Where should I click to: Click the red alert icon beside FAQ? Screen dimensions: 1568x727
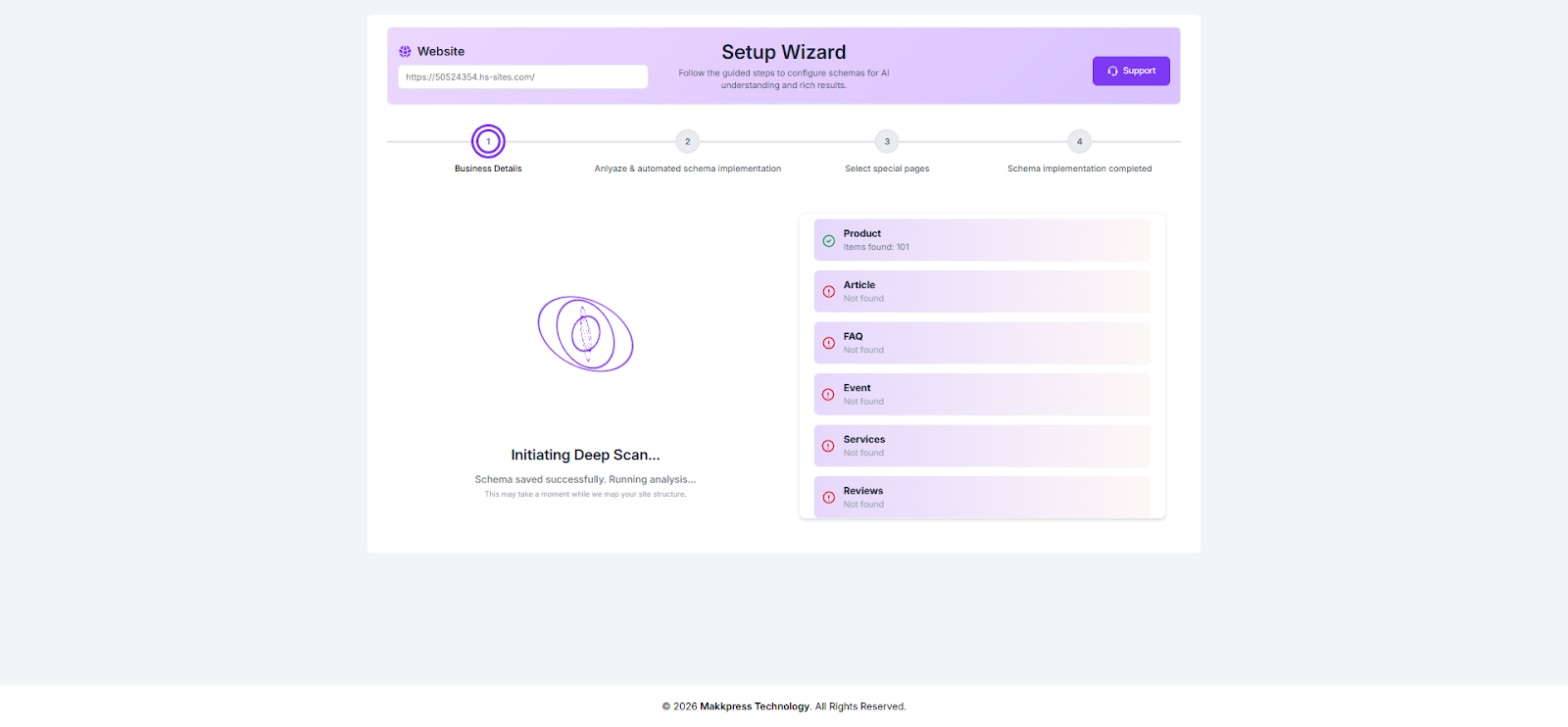point(829,344)
